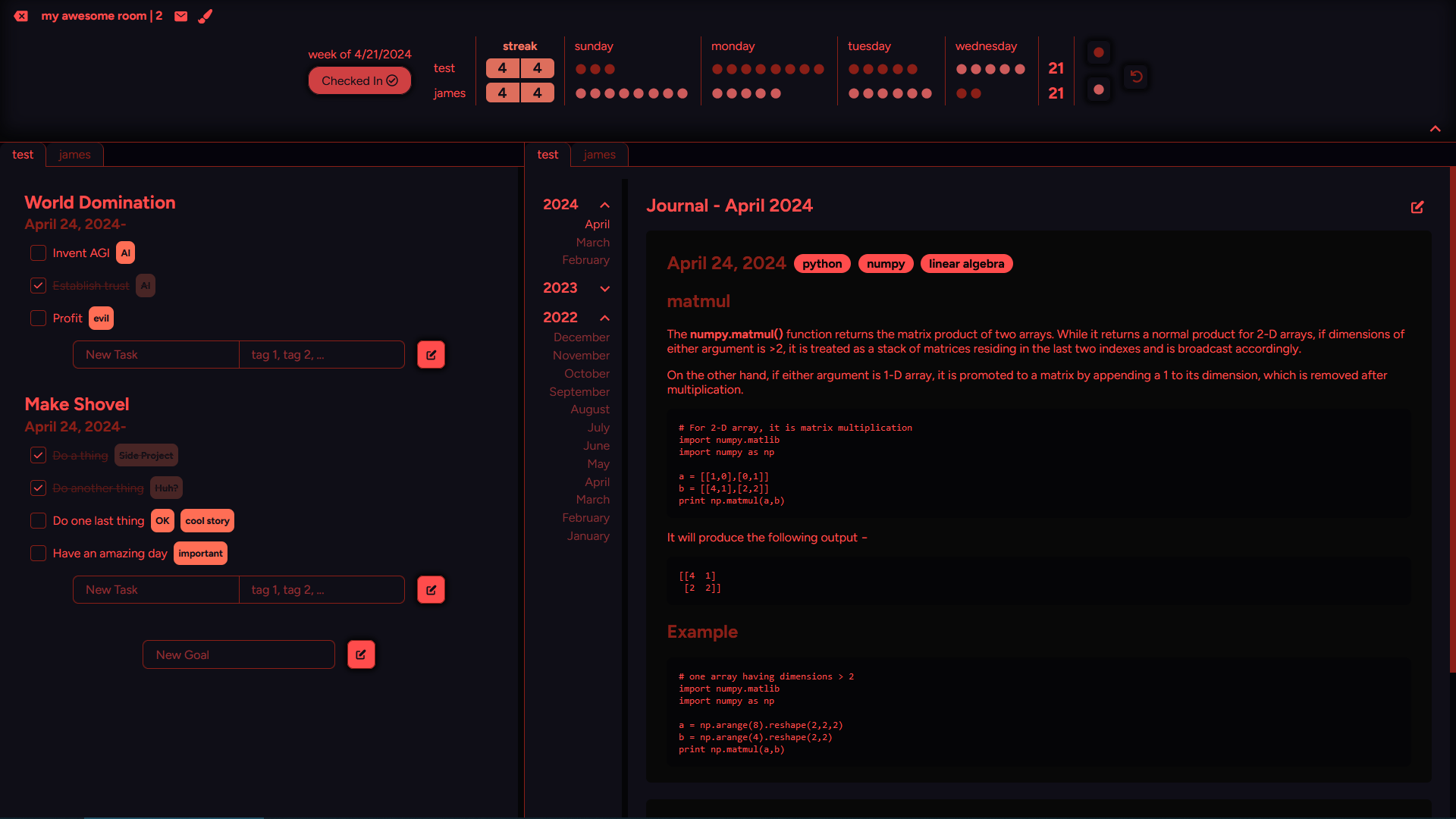
Task: Click the mail envelope icon
Action: (180, 16)
